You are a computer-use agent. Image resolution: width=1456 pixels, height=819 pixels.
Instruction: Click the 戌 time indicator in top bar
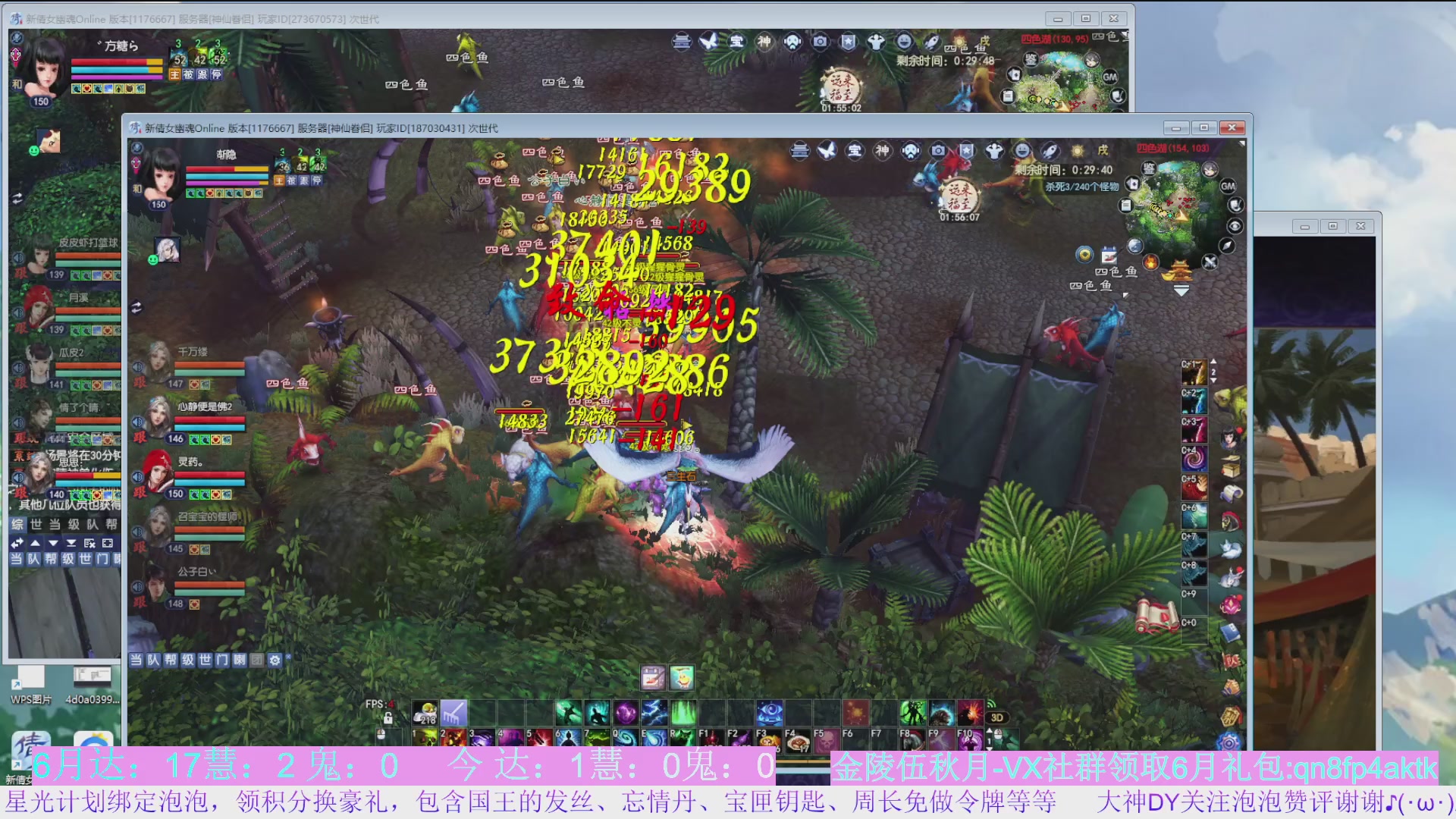(x=1103, y=150)
